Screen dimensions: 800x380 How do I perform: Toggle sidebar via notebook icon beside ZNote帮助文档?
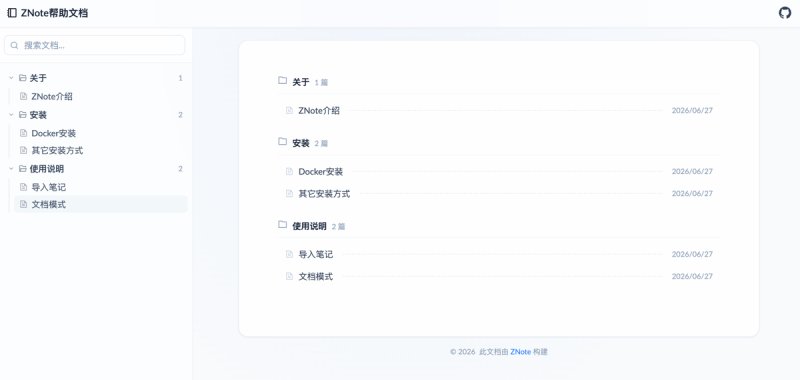click(12, 13)
